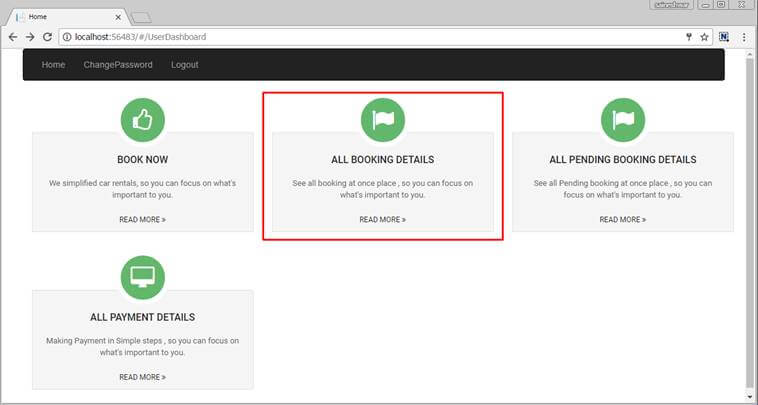758x405 pixels.
Task: Click Logout in the navigation bar
Action: click(x=185, y=65)
